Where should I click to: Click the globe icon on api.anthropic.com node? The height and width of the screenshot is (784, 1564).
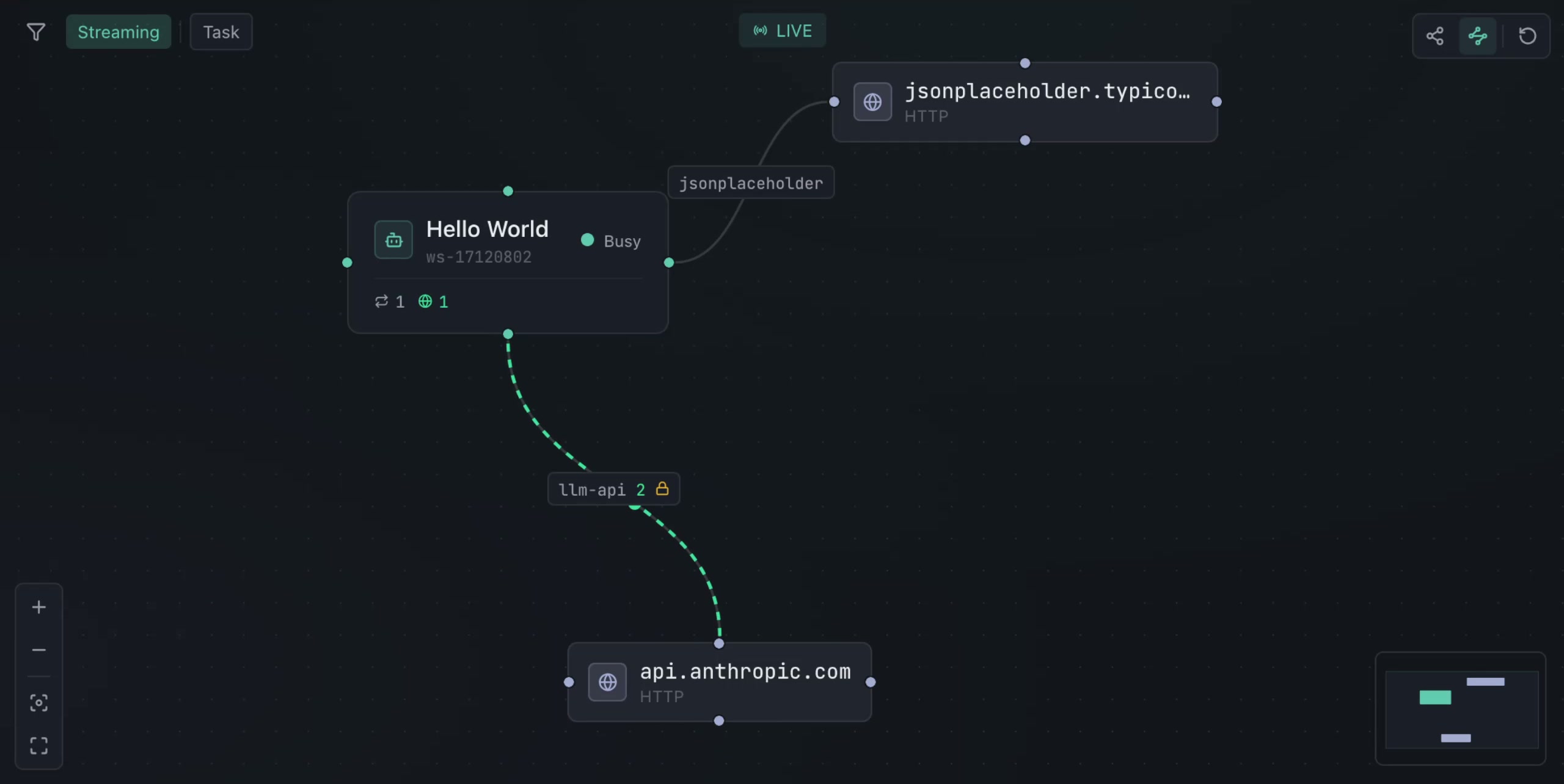click(607, 682)
